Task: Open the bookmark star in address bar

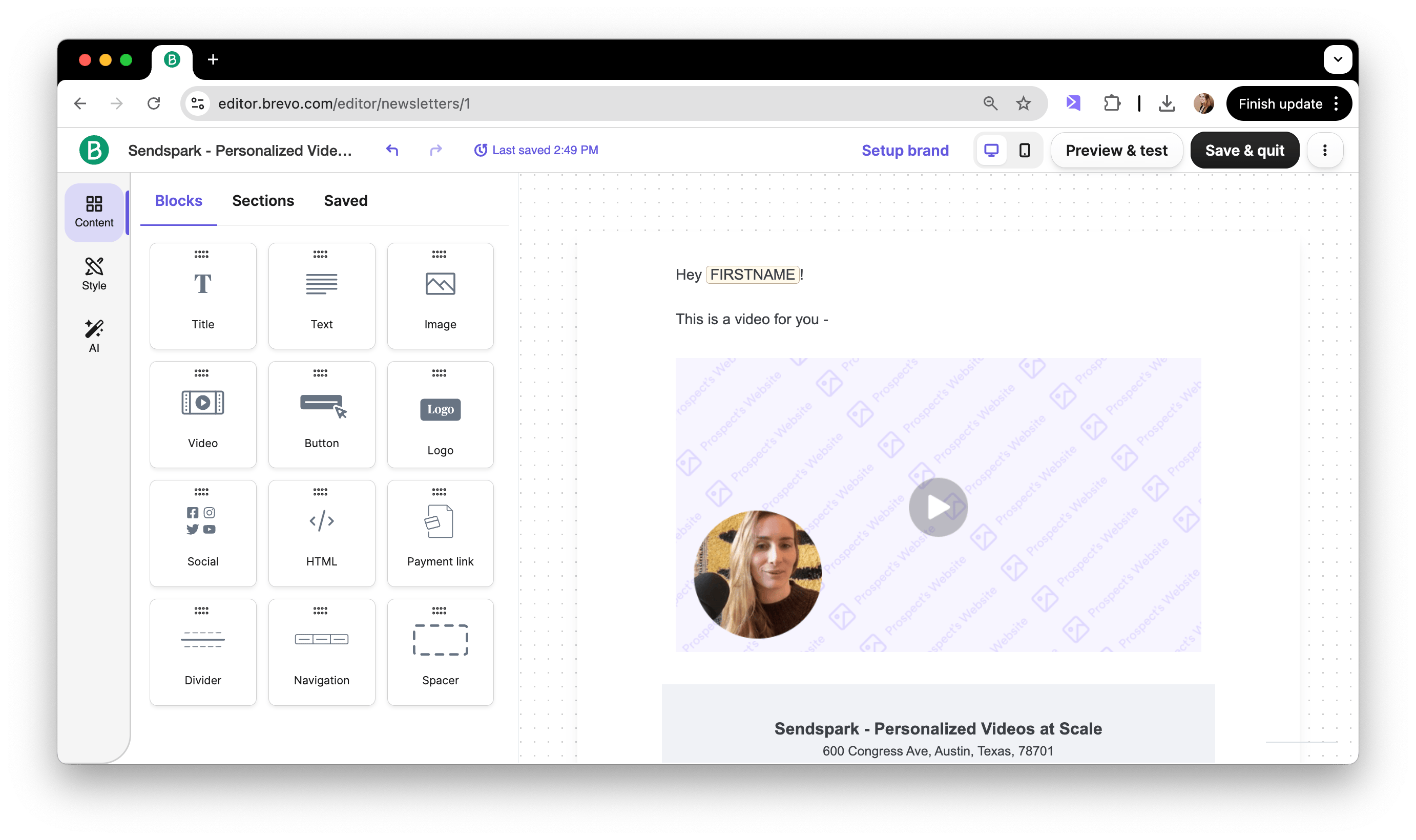Action: point(1023,103)
